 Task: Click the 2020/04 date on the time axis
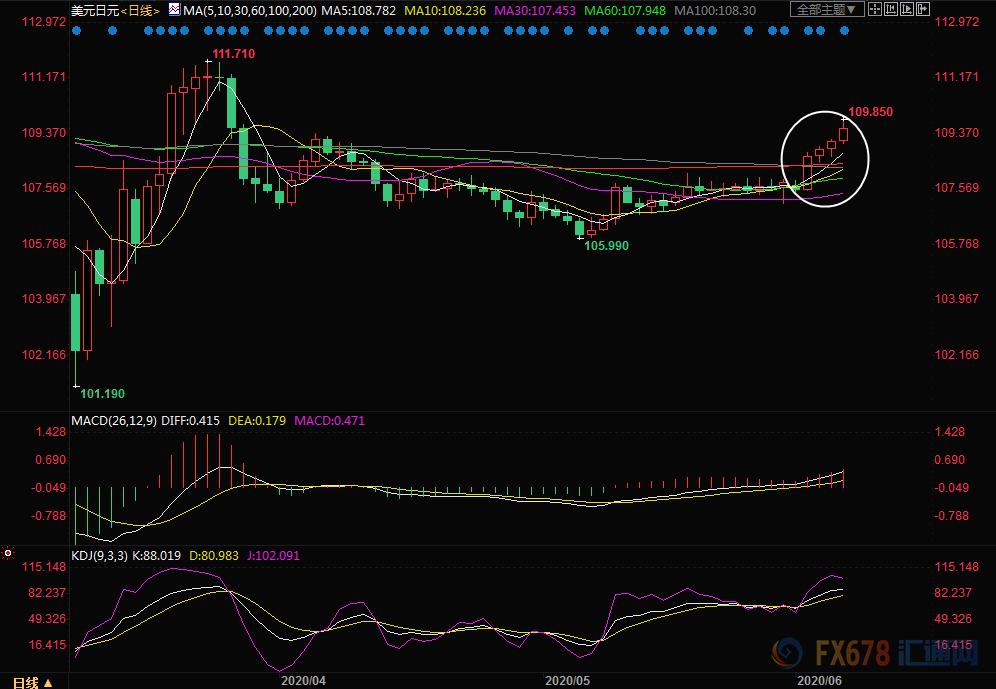(x=304, y=681)
